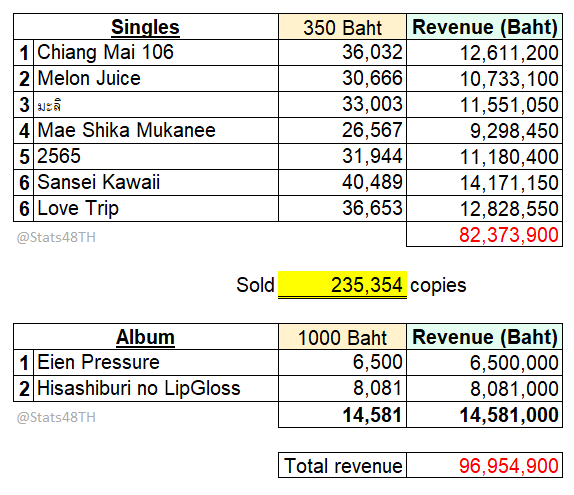The image size is (574, 495).
Task: Select the Chiang Mai 106 title cell
Action: pos(156,52)
